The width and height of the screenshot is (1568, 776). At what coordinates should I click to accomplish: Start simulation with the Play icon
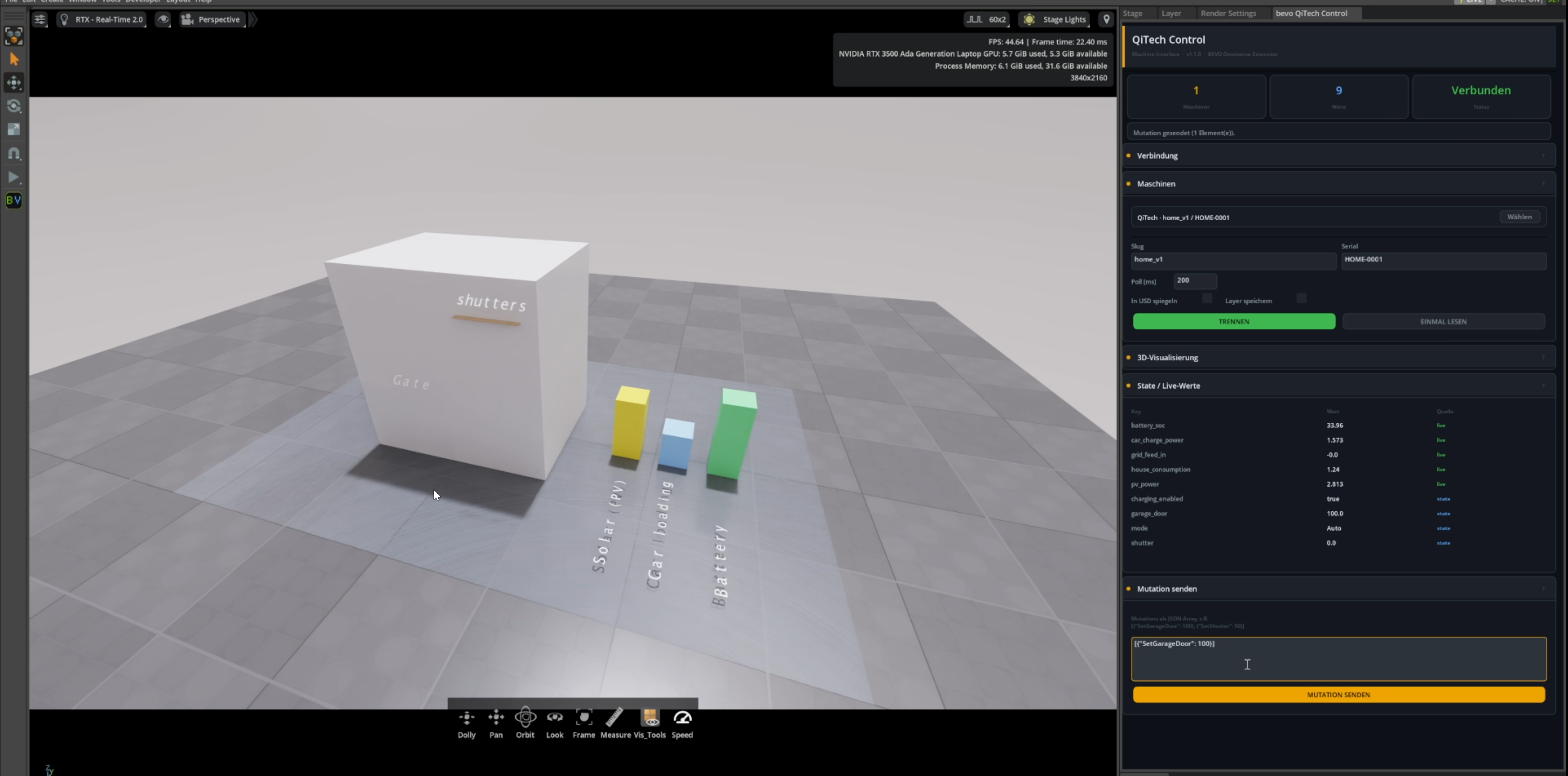click(x=13, y=177)
